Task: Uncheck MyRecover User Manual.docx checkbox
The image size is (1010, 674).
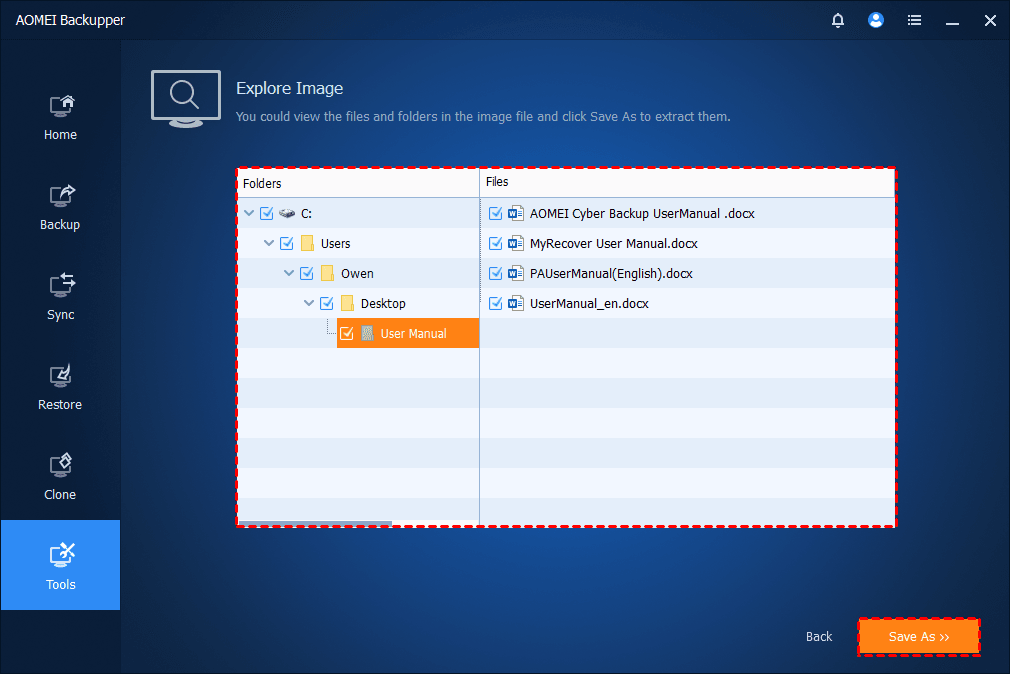Action: pos(495,244)
